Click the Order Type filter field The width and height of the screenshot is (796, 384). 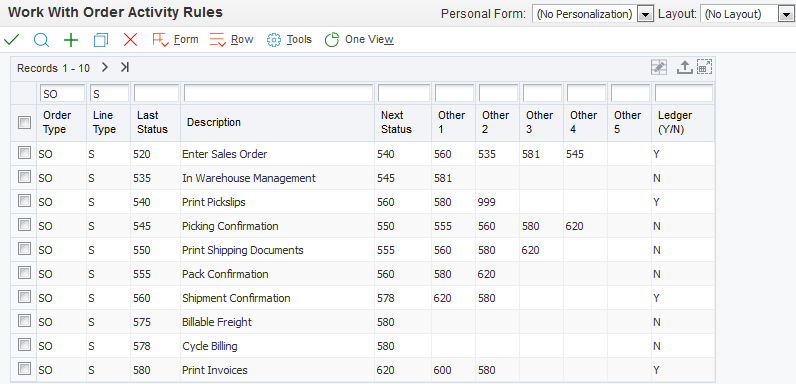(x=62, y=93)
